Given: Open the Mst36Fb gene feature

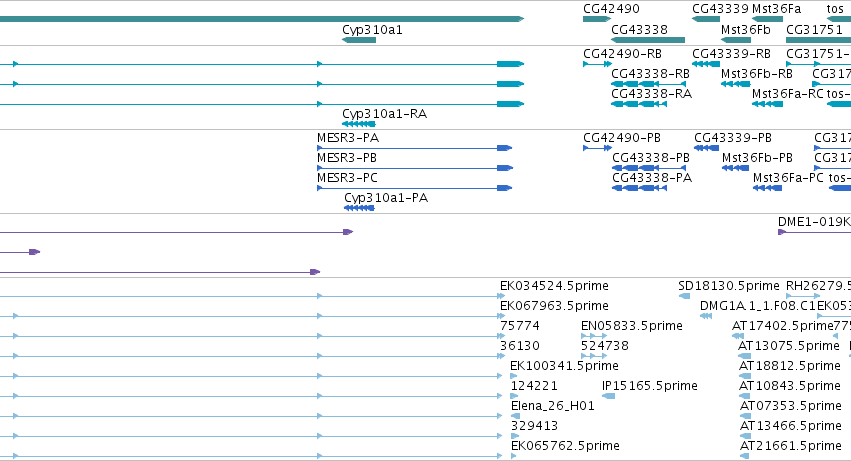Looking at the screenshot, I should pos(736,40).
